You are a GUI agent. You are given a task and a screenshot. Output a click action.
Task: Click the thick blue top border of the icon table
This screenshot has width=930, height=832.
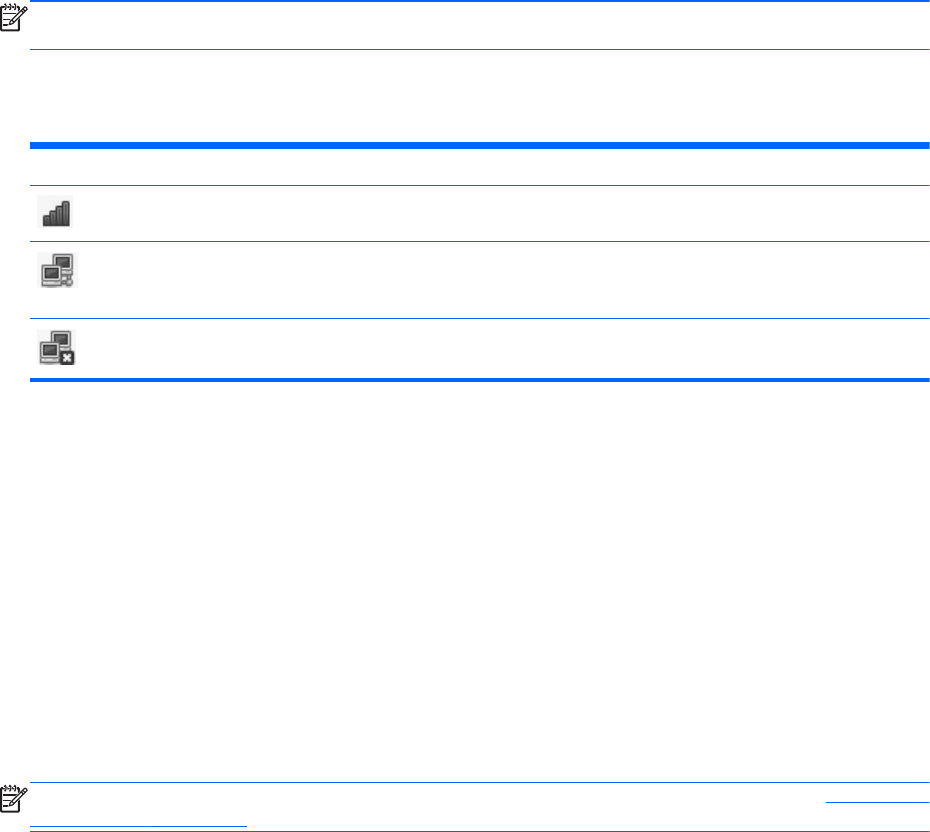tap(480, 146)
